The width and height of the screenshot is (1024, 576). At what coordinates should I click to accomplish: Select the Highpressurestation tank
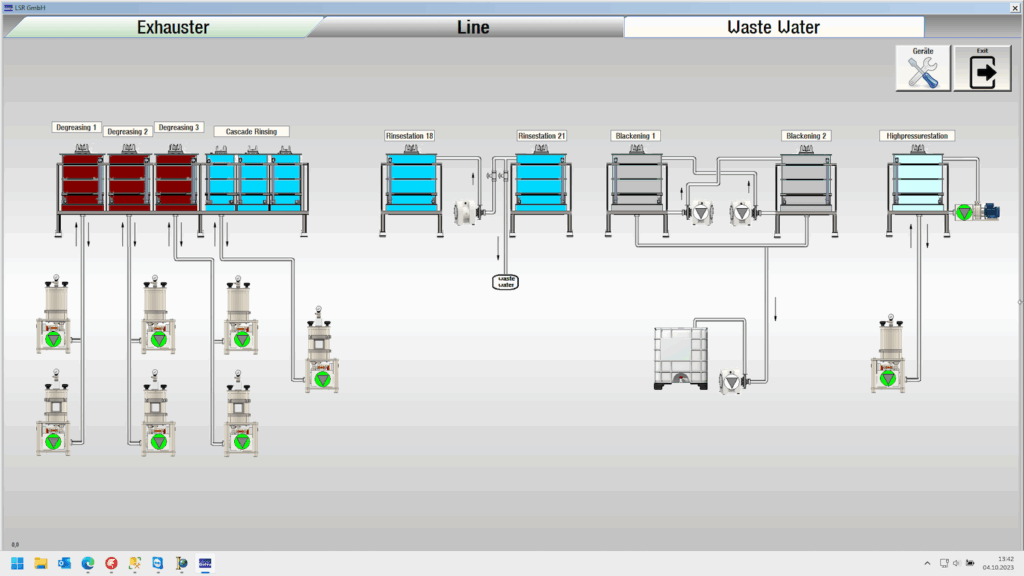click(918, 182)
